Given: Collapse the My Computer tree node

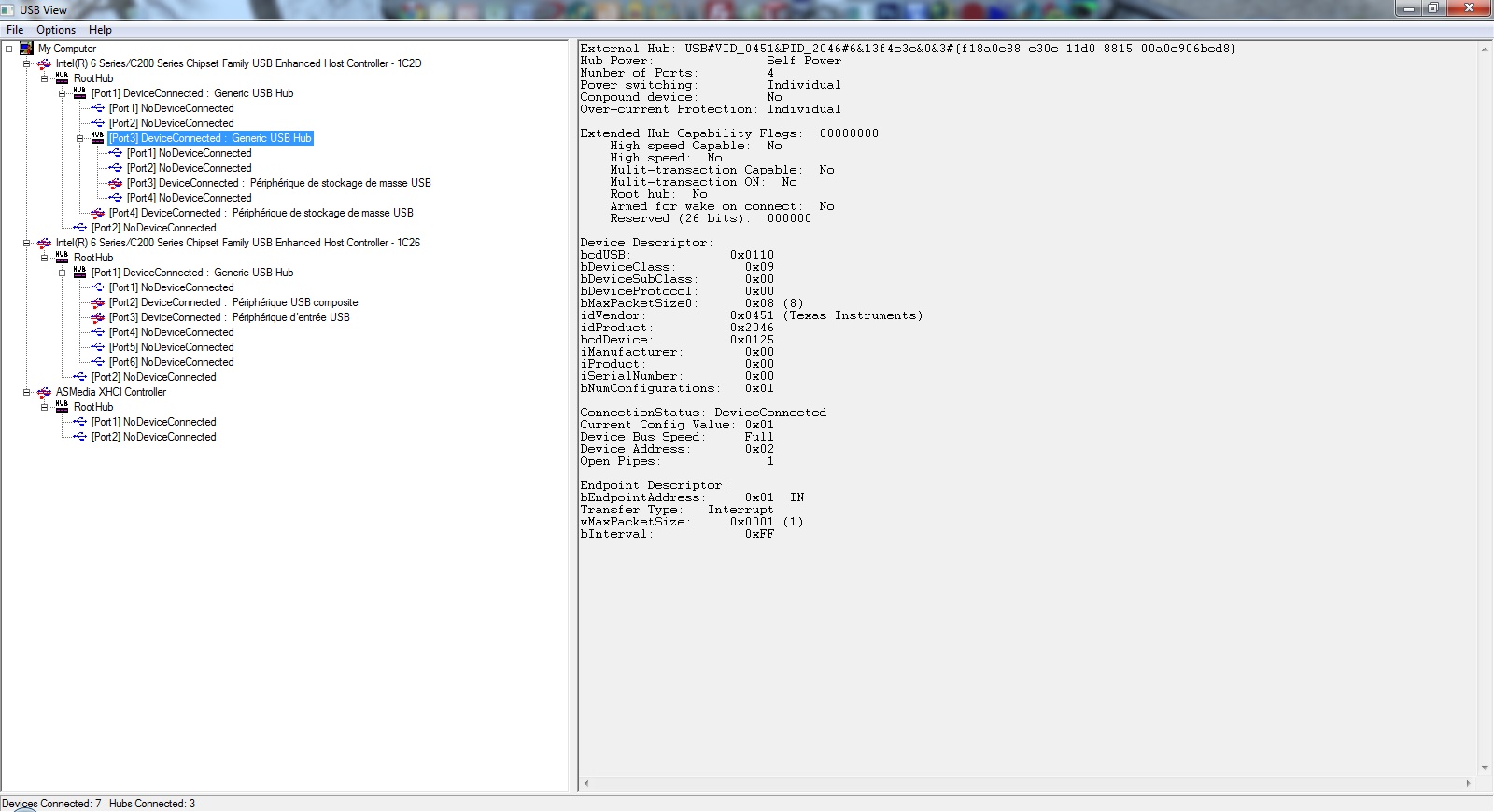Looking at the screenshot, I should pyautogui.click(x=9, y=49).
